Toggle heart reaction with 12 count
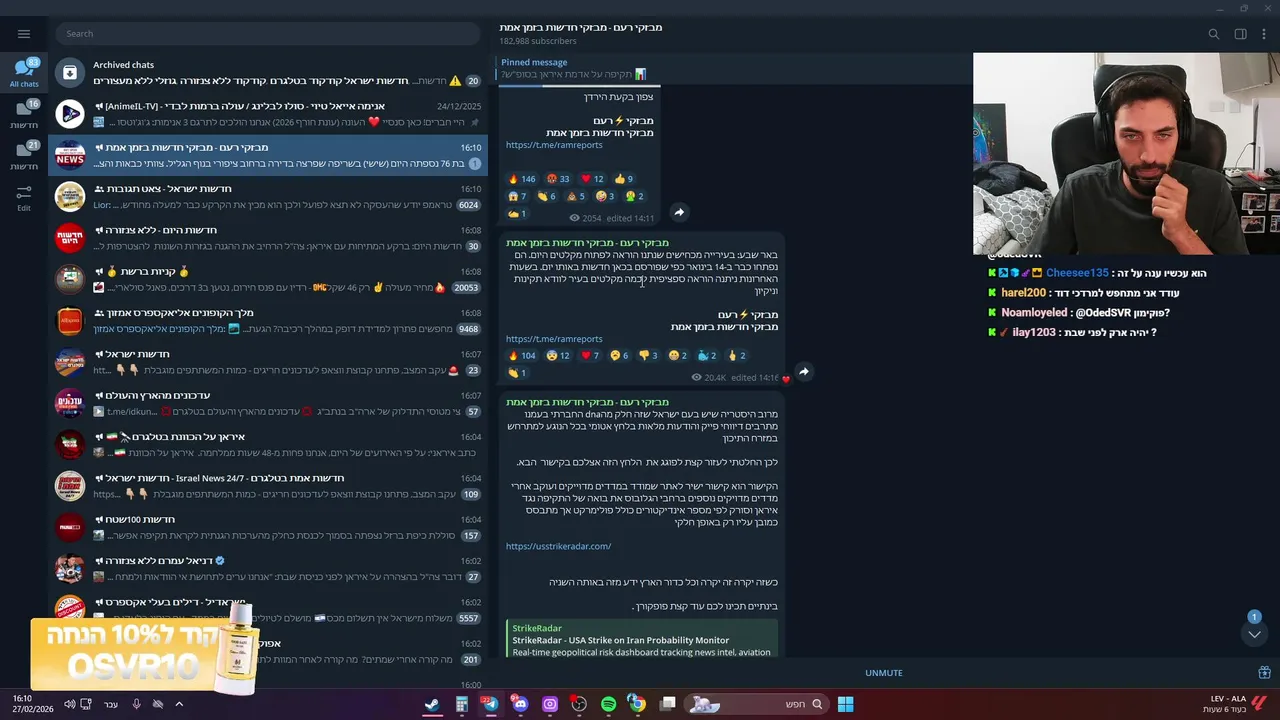The height and width of the screenshot is (720, 1280). coord(593,179)
